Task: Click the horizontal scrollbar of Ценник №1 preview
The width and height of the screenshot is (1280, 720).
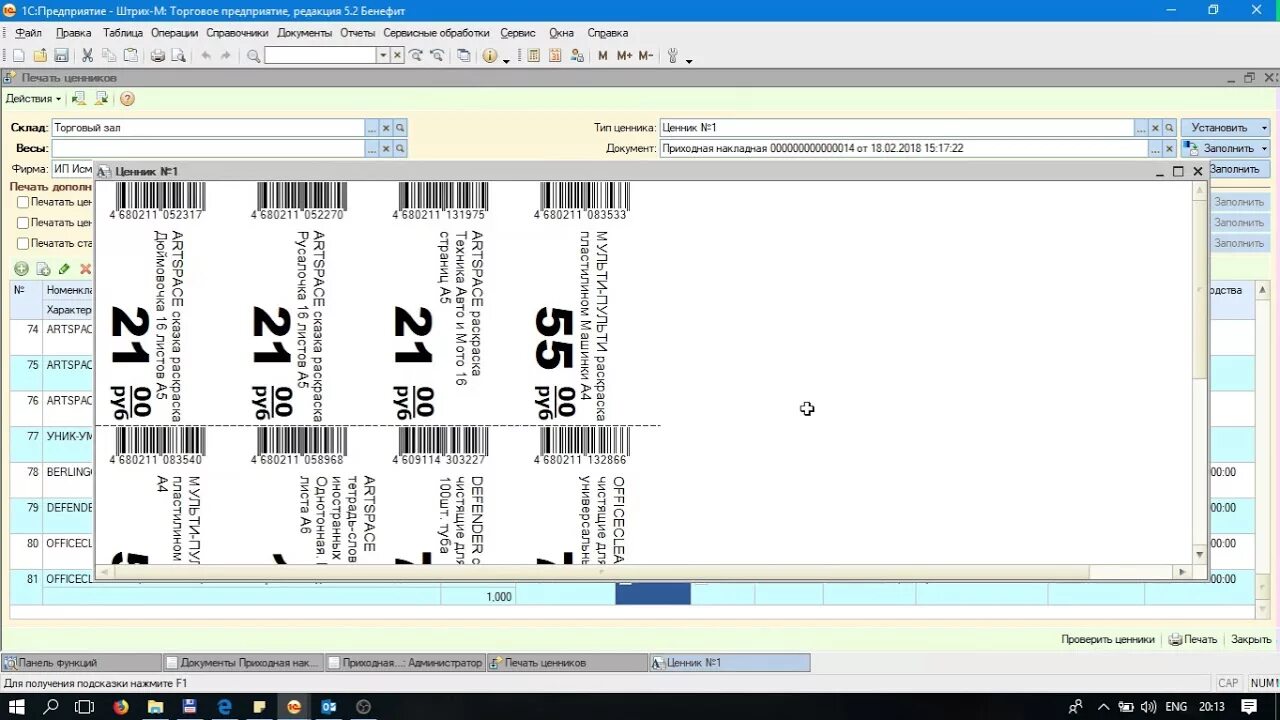Action: coord(600,572)
